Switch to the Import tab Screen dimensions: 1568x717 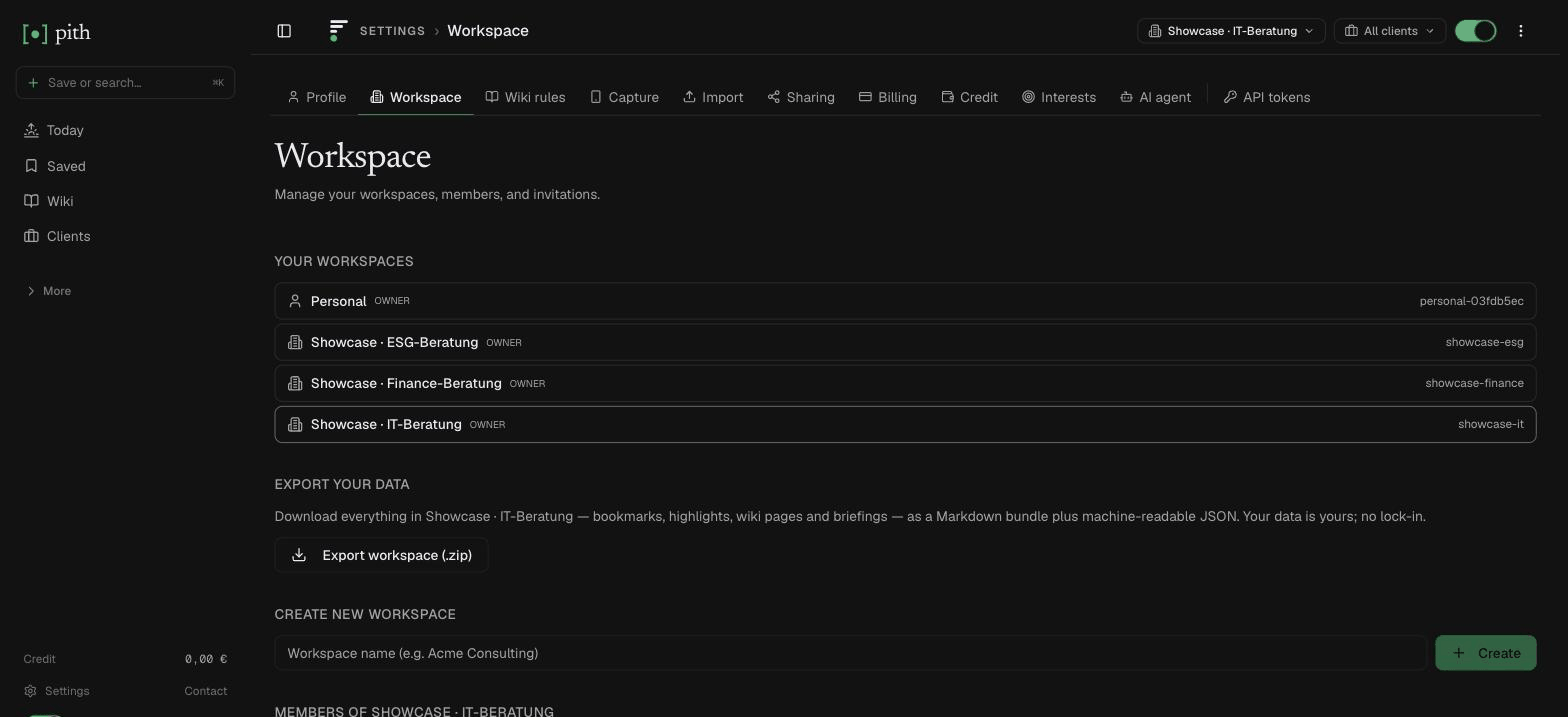click(x=713, y=97)
